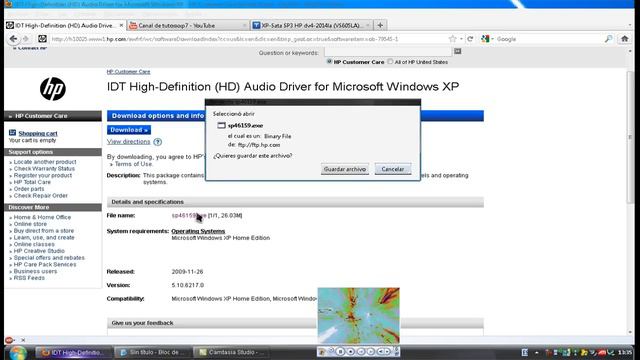
Task: Click the red add-on icon in the status bar
Action: coord(9,340)
